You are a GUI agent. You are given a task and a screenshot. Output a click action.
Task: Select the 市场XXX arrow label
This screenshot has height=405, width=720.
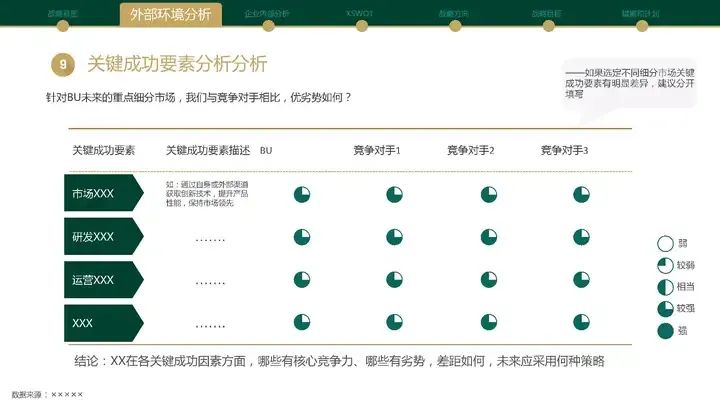tap(104, 193)
